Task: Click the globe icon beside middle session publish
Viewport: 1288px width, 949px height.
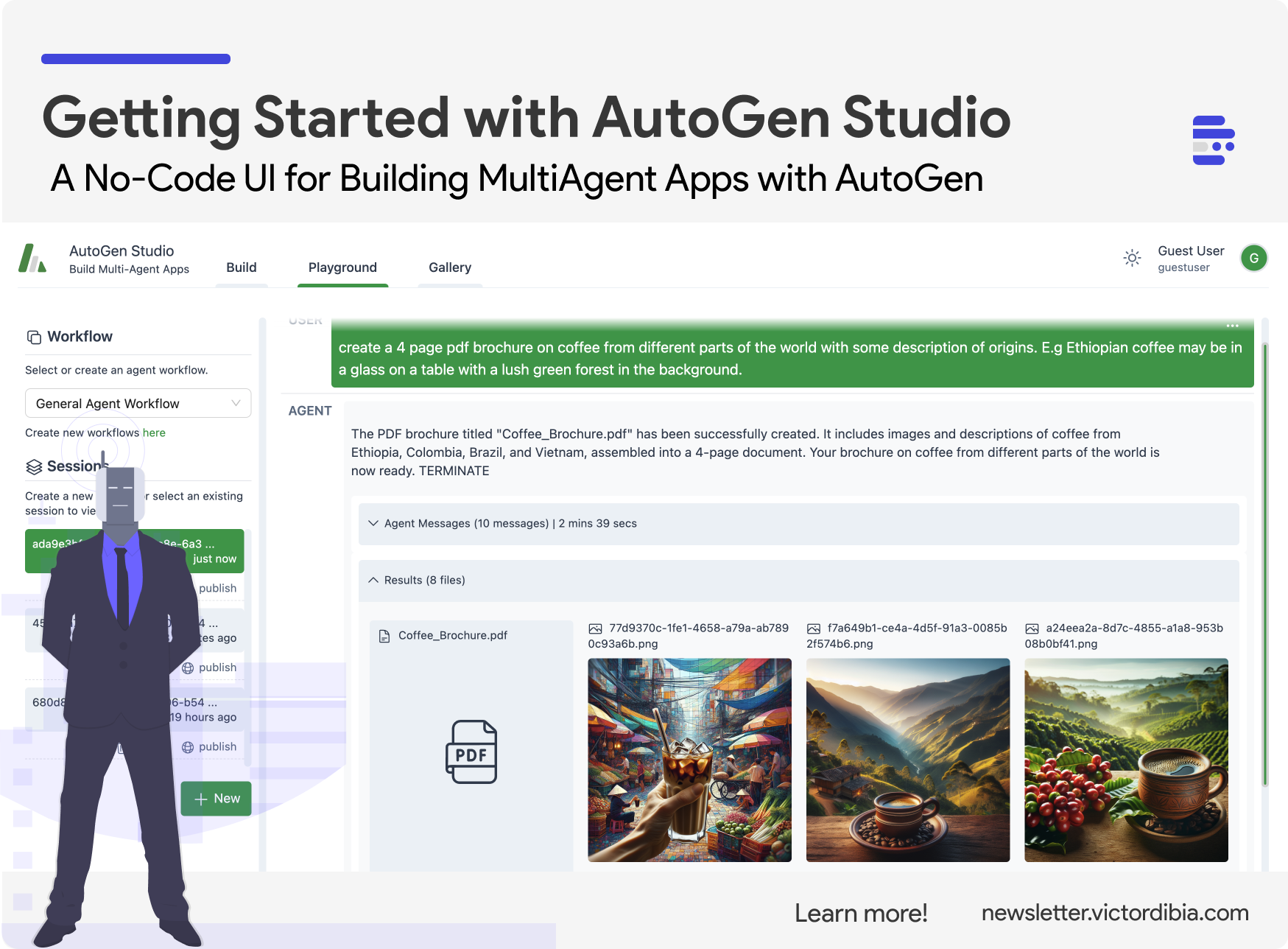Action: pos(188,668)
